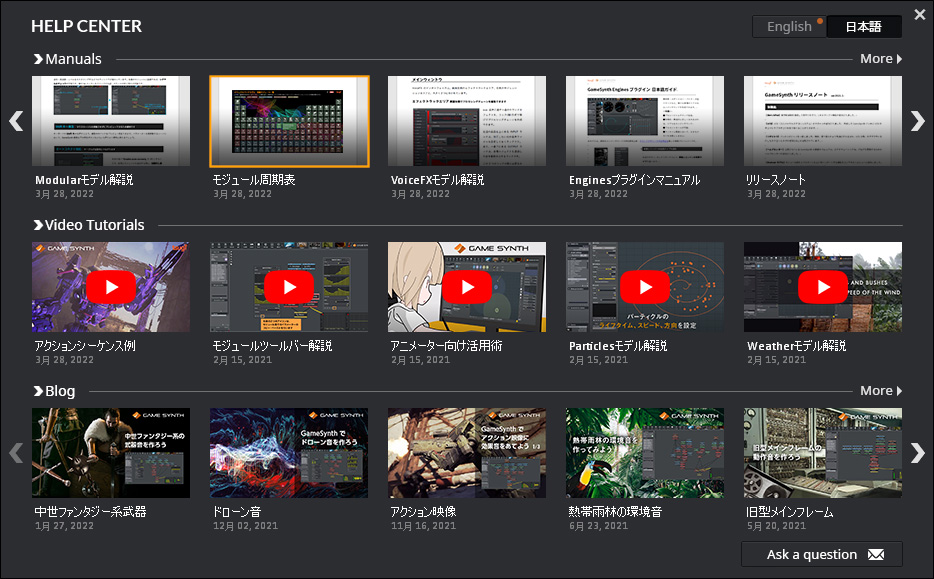
Task: Open the Modularモデル解説 manual thumbnail
Action: click(111, 121)
